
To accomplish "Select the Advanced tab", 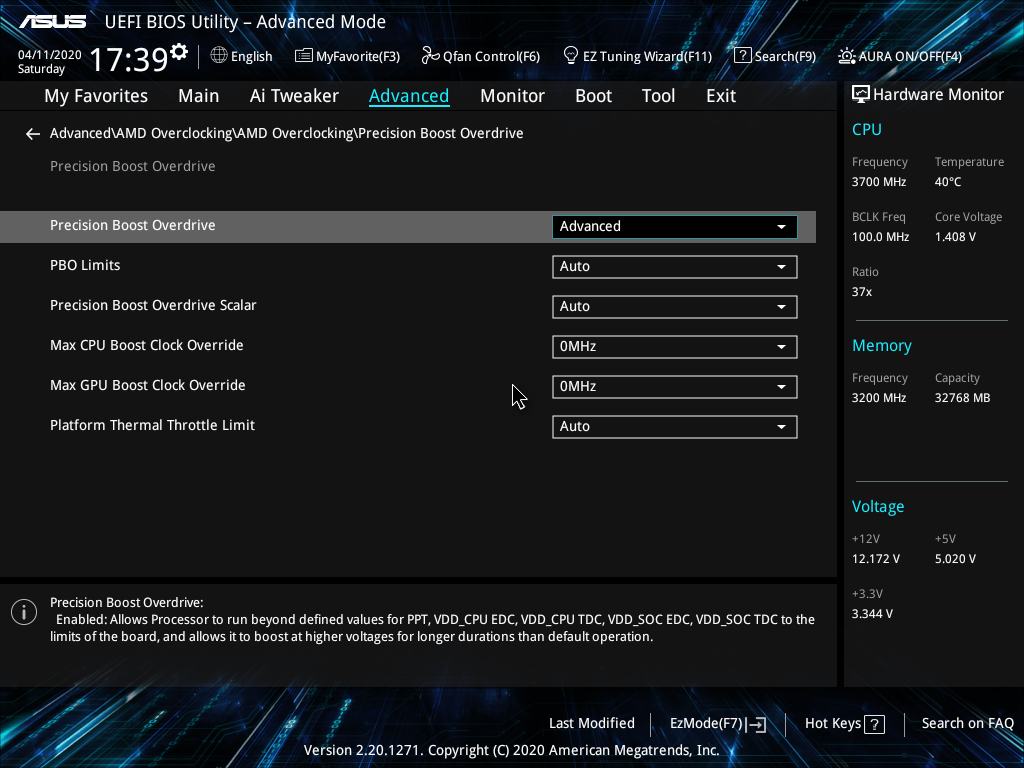I will click(x=409, y=96).
